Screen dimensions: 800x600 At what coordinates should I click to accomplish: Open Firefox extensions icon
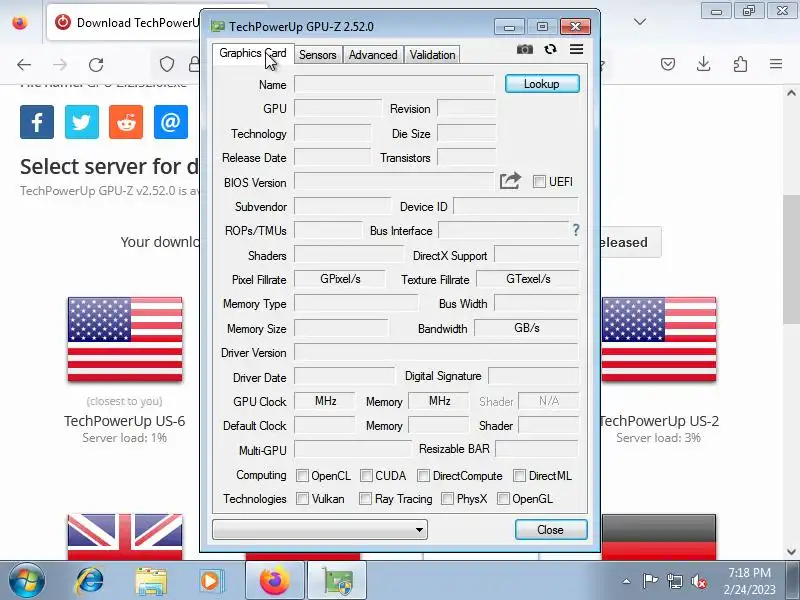coord(740,64)
